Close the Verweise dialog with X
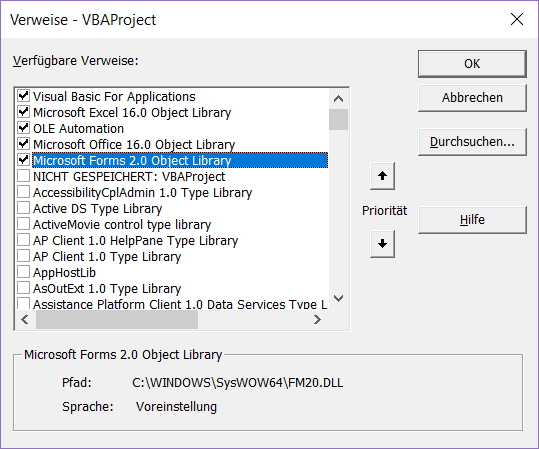539x449 pixels. point(517,19)
